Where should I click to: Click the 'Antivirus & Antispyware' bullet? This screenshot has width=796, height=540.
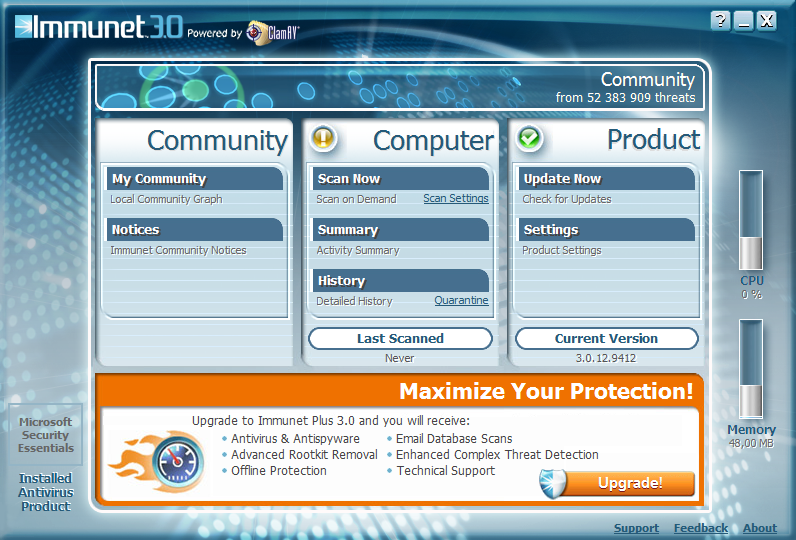coord(295,438)
